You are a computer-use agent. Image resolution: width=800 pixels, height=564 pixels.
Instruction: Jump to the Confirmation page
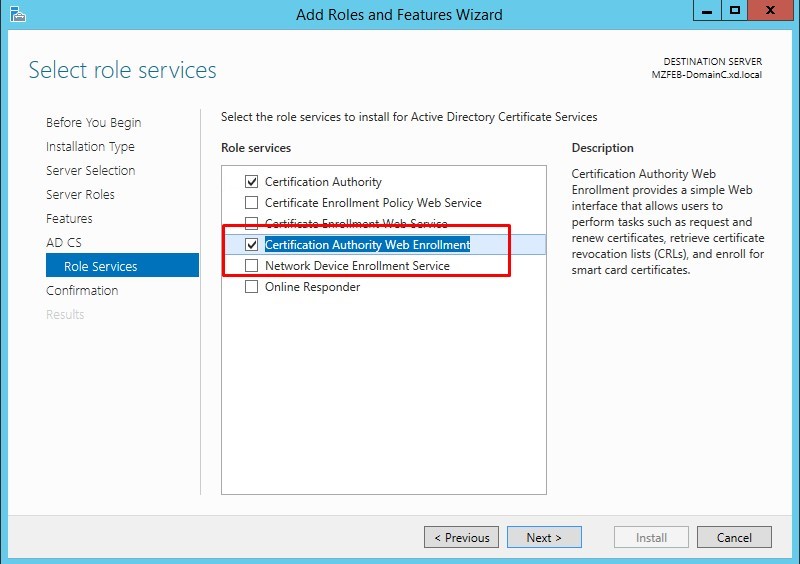click(x=82, y=291)
